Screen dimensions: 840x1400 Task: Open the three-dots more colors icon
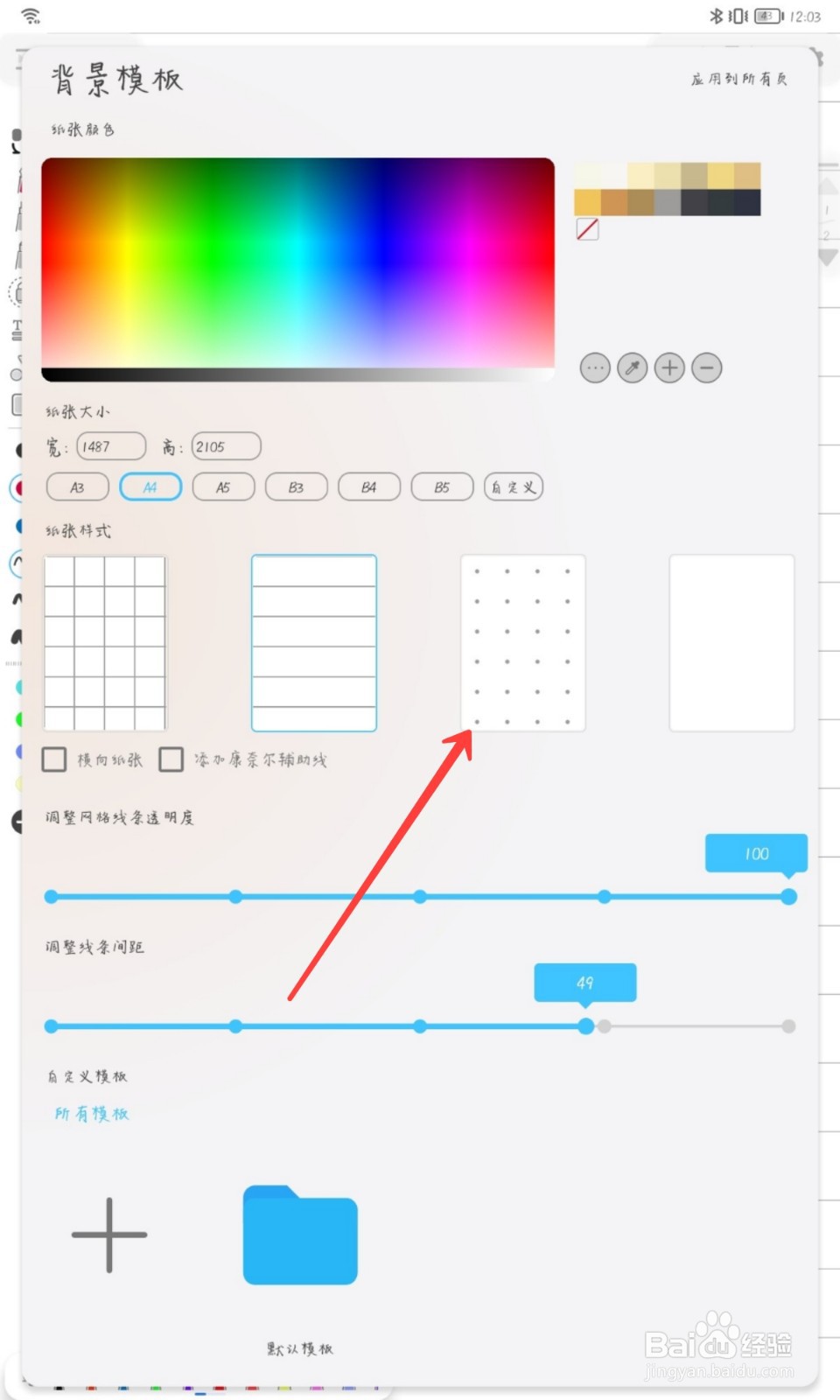pos(595,368)
